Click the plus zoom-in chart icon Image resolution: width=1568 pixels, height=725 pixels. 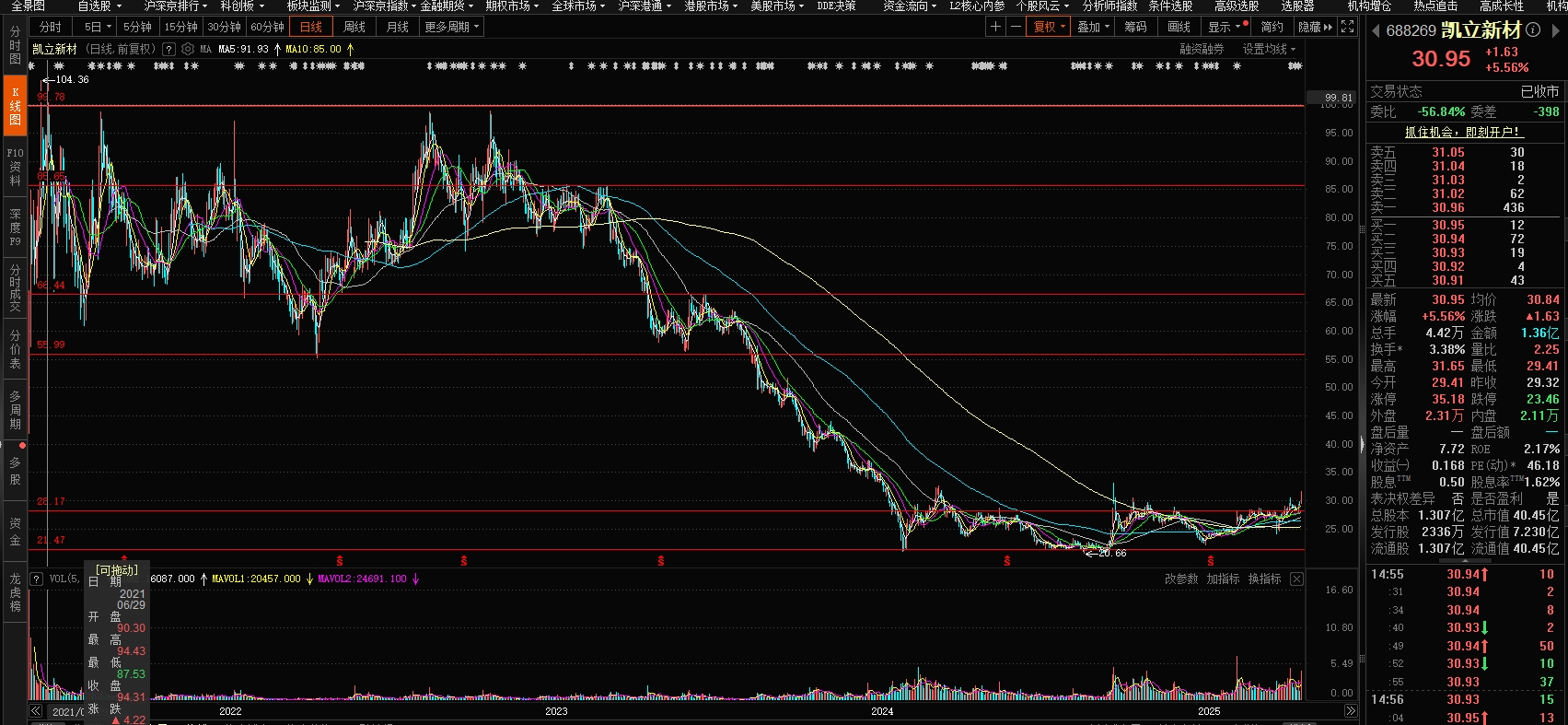995,27
